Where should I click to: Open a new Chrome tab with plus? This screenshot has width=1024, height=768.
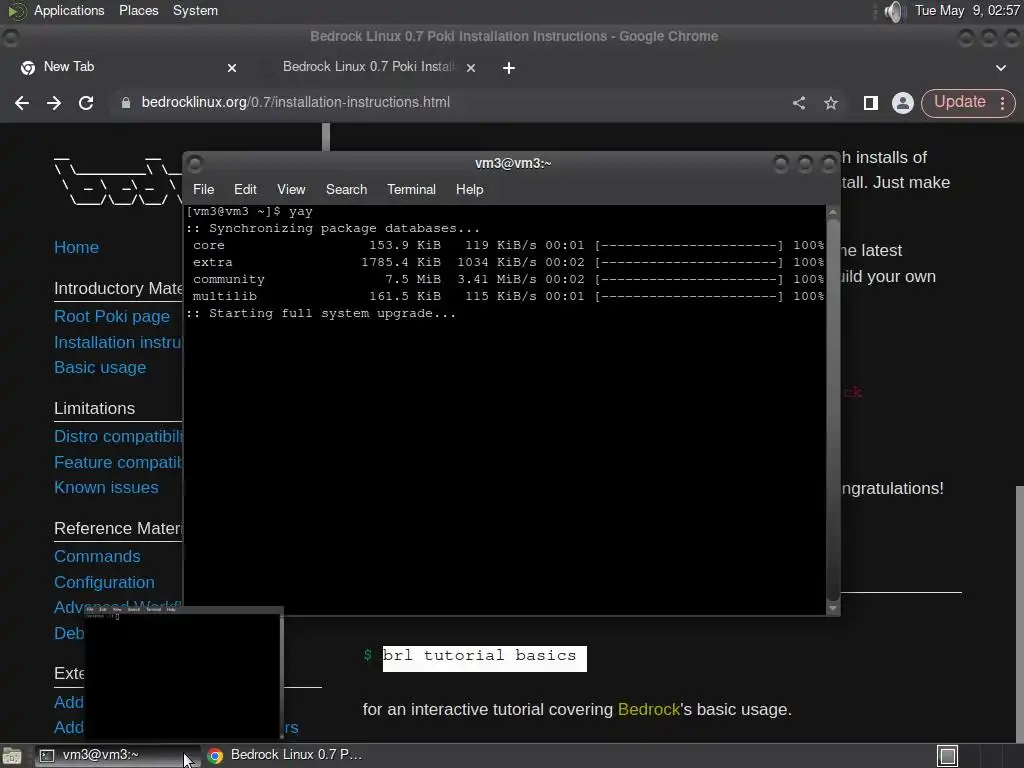(x=509, y=67)
